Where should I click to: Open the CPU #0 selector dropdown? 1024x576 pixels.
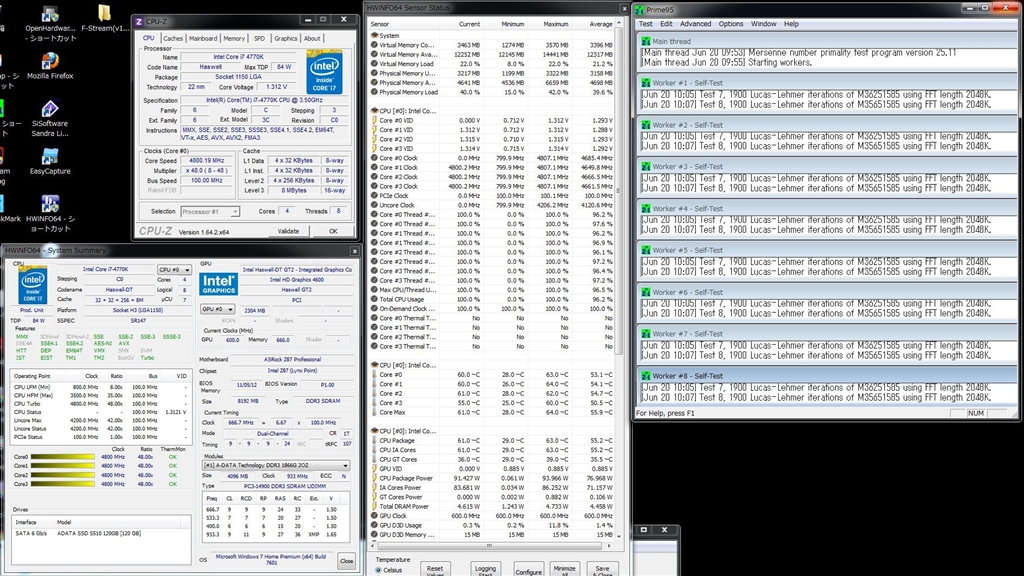pos(175,269)
